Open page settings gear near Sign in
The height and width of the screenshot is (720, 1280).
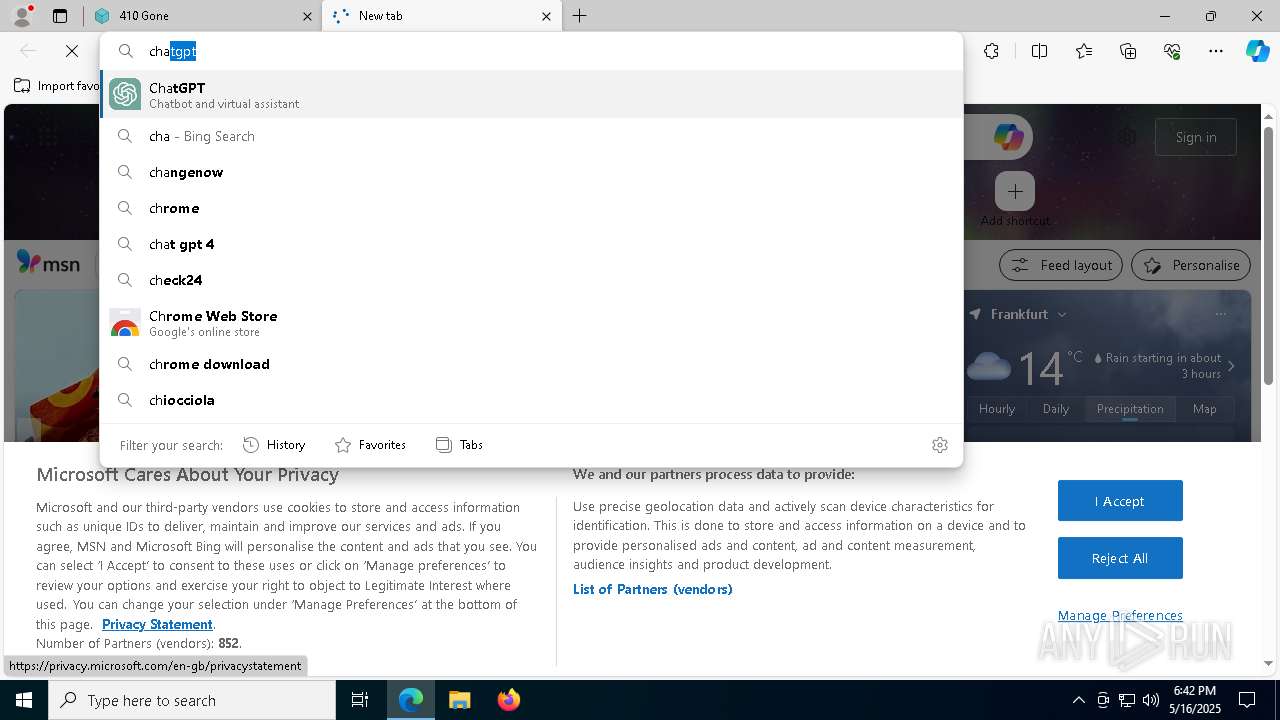click(x=1128, y=137)
